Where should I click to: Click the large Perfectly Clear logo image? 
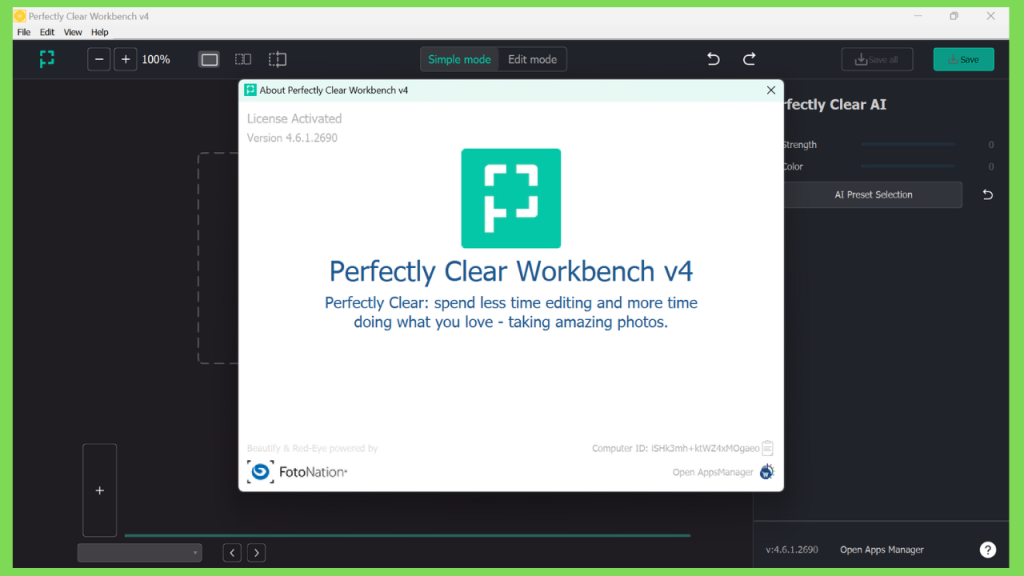[511, 199]
